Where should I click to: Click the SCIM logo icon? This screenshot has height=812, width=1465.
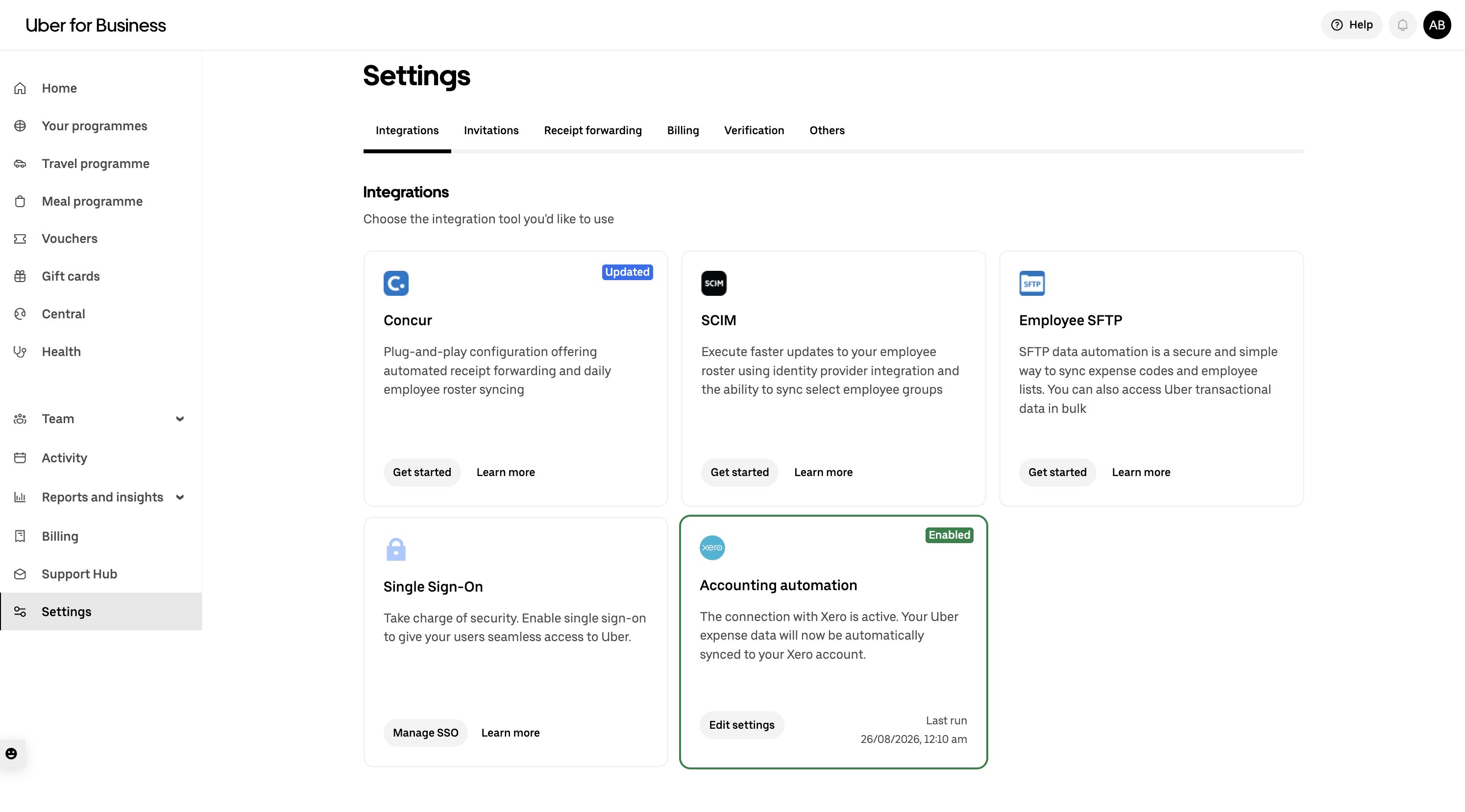714,283
